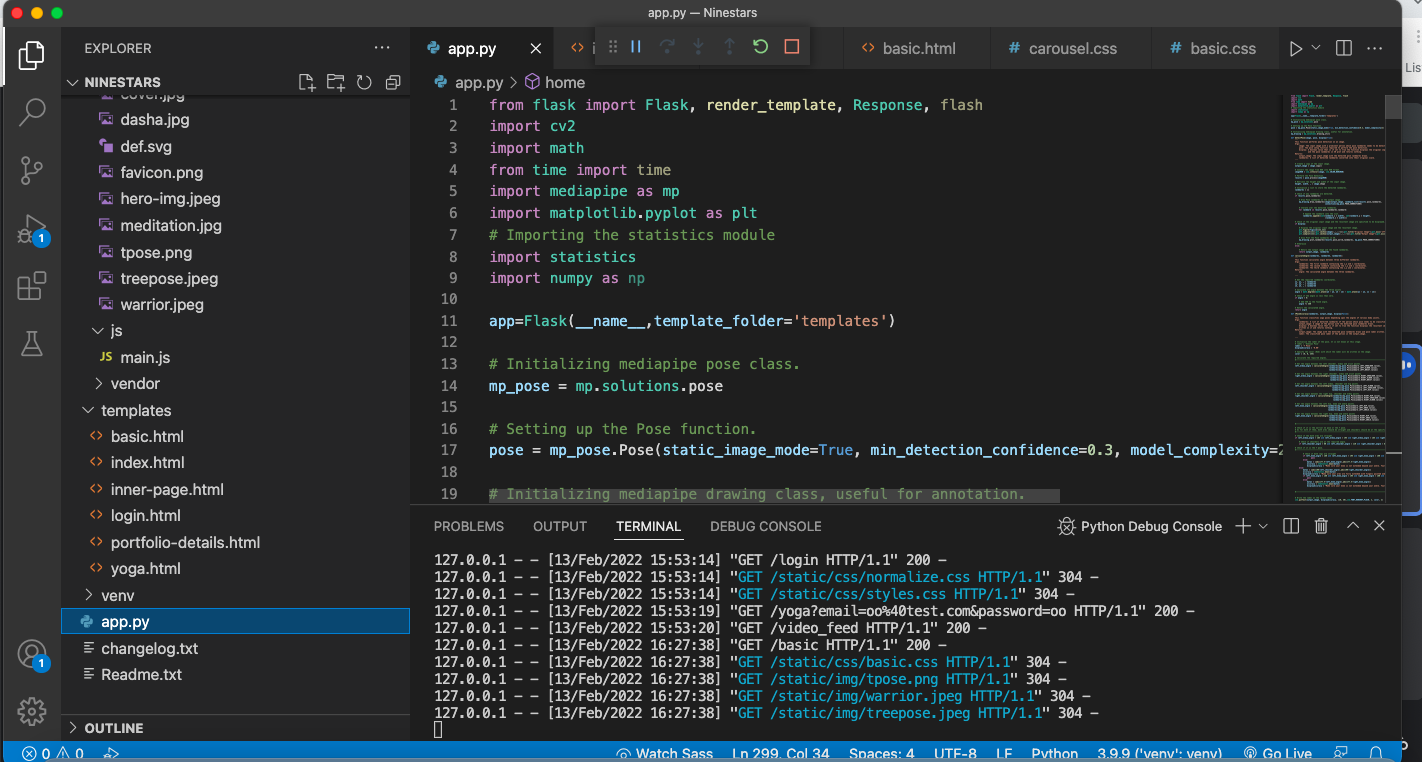Collapse the templates folder
Image resolution: width=1422 pixels, height=762 pixels.
[x=135, y=410]
